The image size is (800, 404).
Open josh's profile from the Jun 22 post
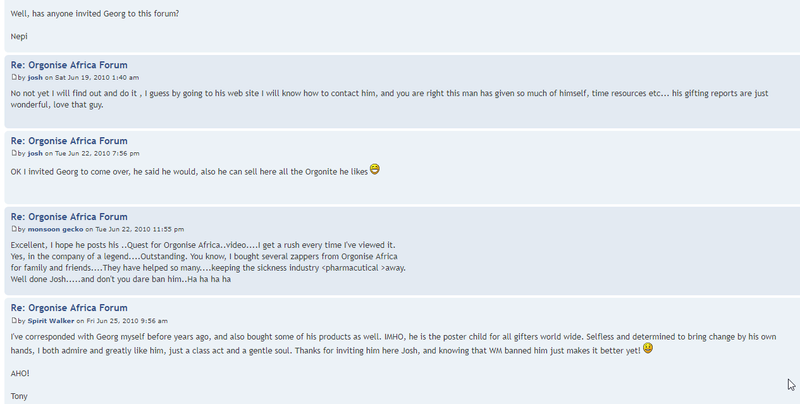click(35, 153)
